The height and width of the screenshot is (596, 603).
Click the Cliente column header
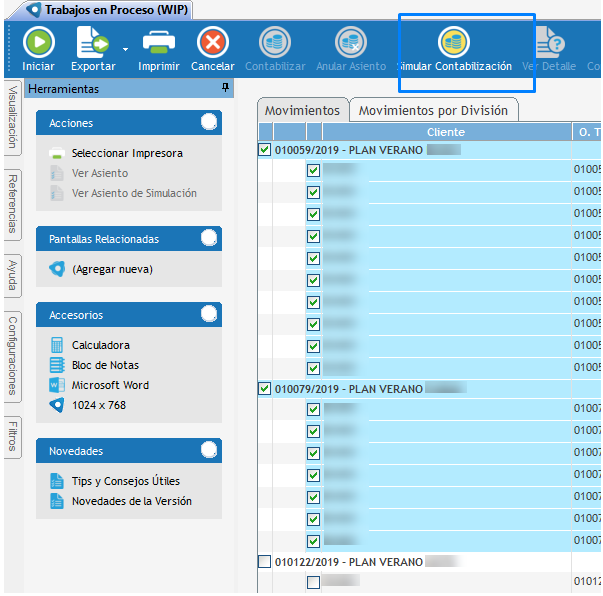tap(445, 132)
